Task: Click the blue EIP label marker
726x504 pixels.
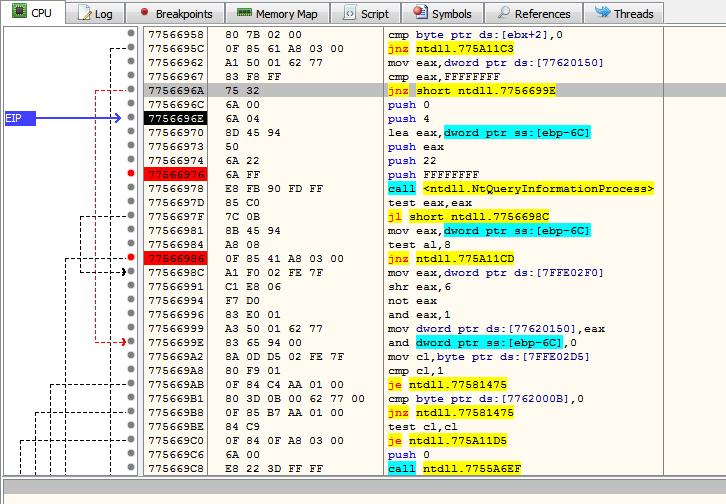Action: (19, 118)
